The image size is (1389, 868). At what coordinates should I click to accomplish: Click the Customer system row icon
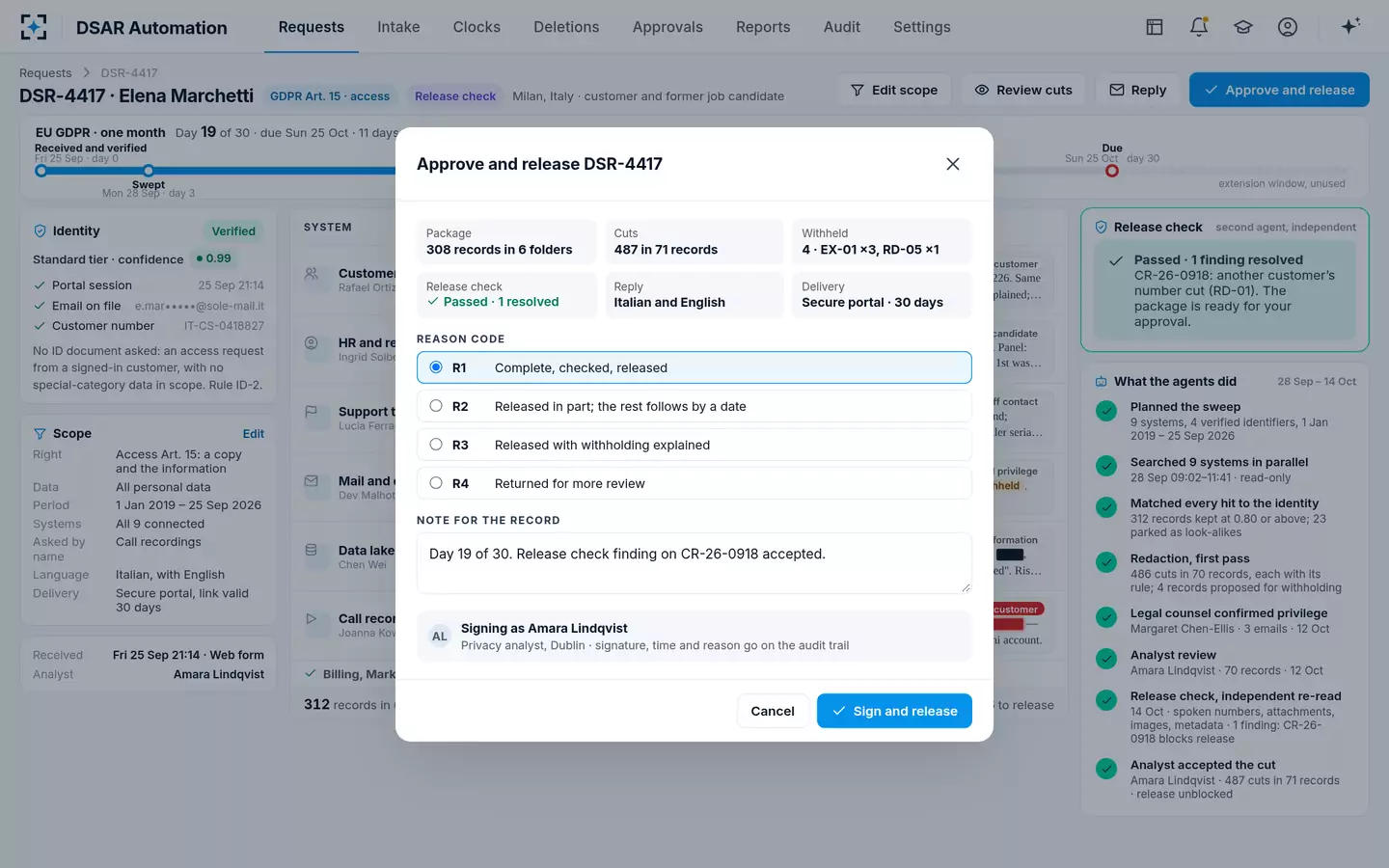coord(312,274)
